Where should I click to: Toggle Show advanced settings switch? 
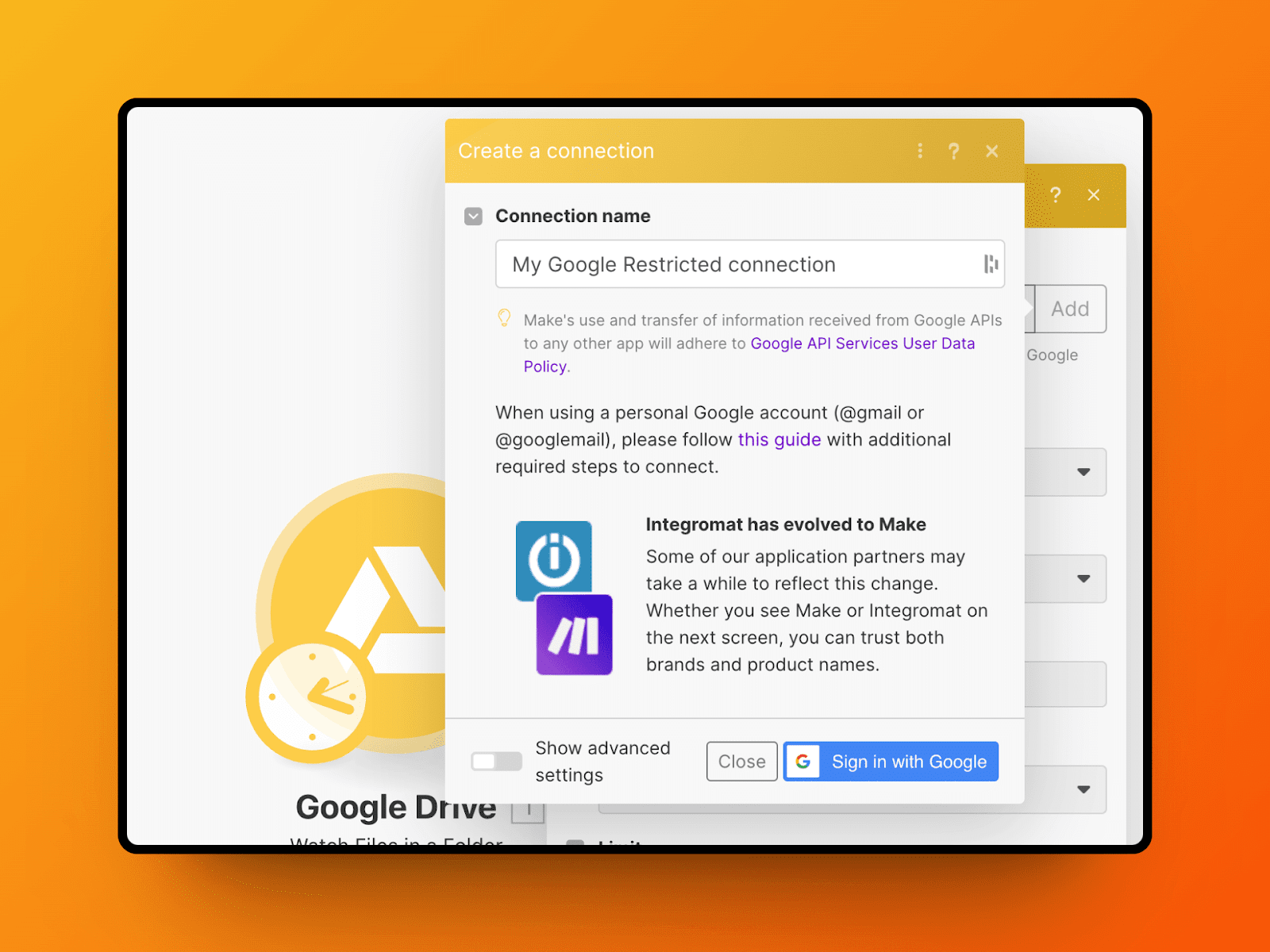pos(496,762)
